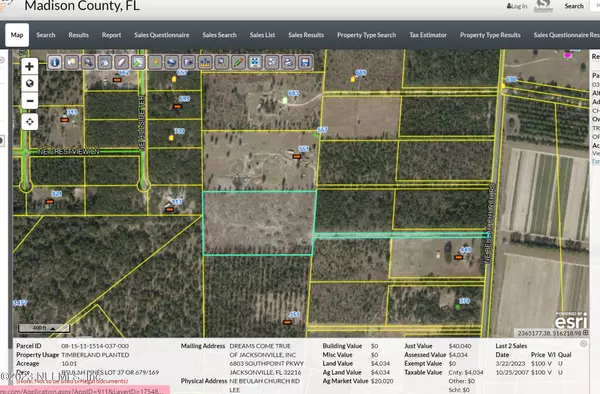This screenshot has height=394, width=600.
Task: Select the magnifier zoom tool
Action: point(88,62)
